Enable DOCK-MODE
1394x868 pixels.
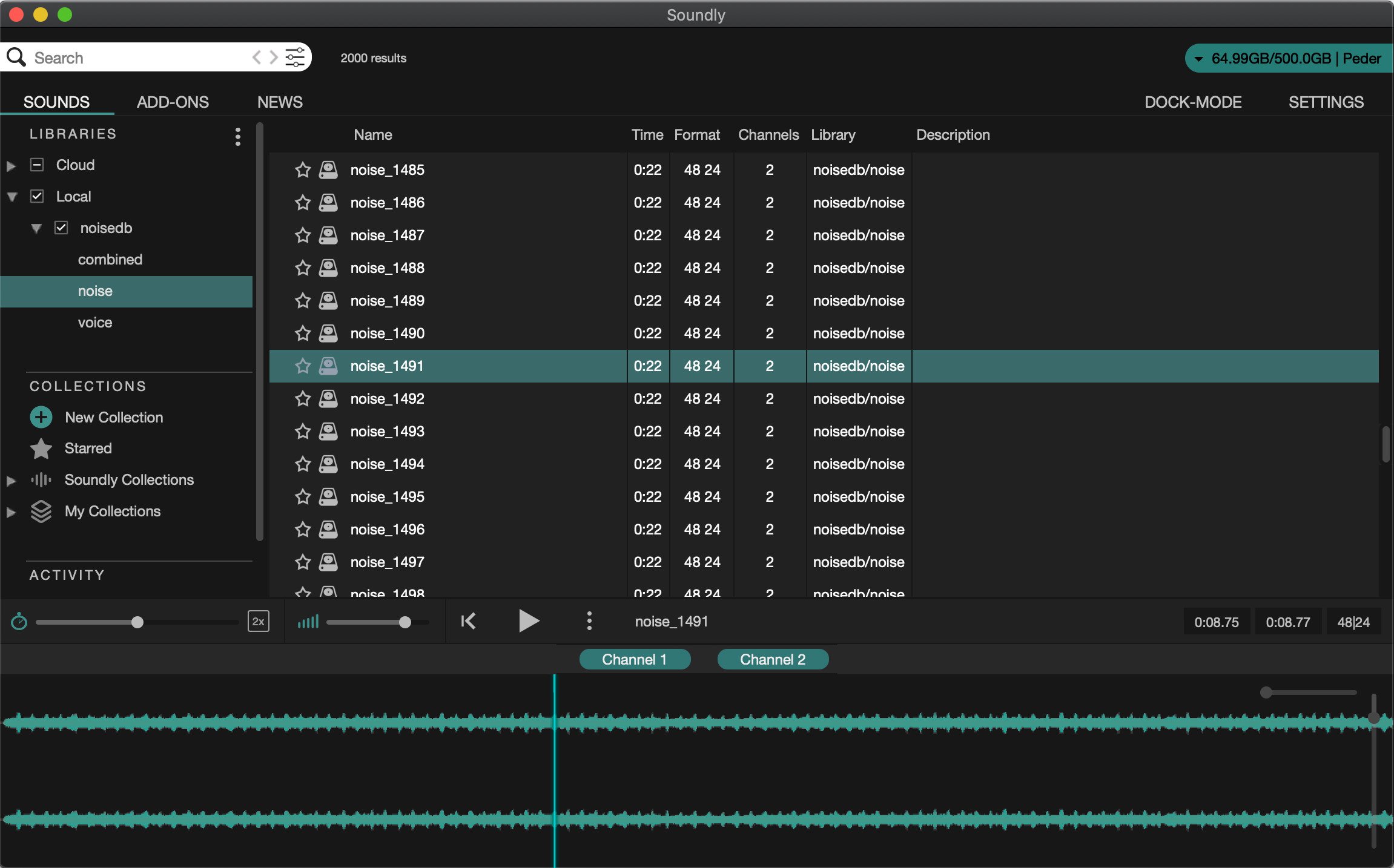click(x=1193, y=102)
